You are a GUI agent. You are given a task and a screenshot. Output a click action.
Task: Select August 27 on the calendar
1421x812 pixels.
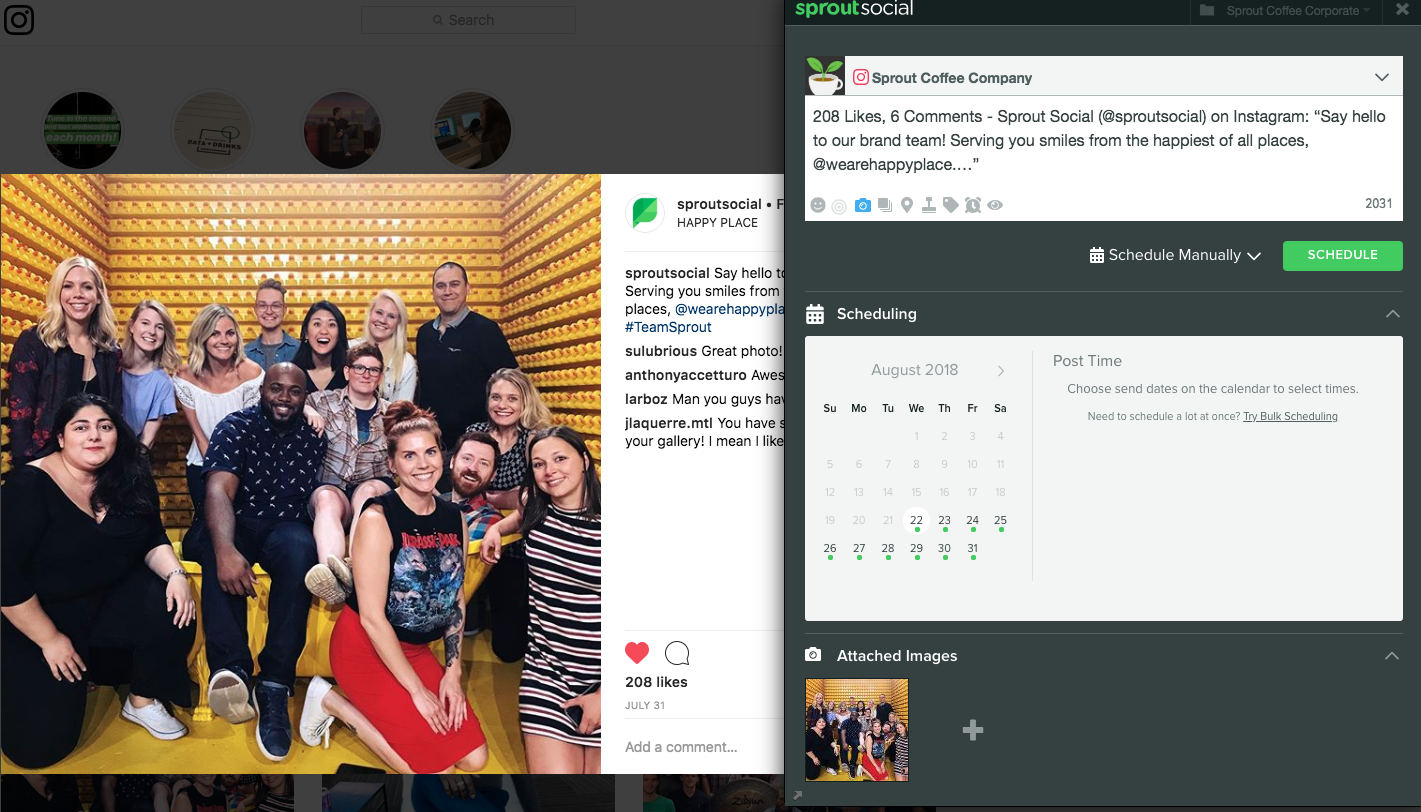click(859, 549)
